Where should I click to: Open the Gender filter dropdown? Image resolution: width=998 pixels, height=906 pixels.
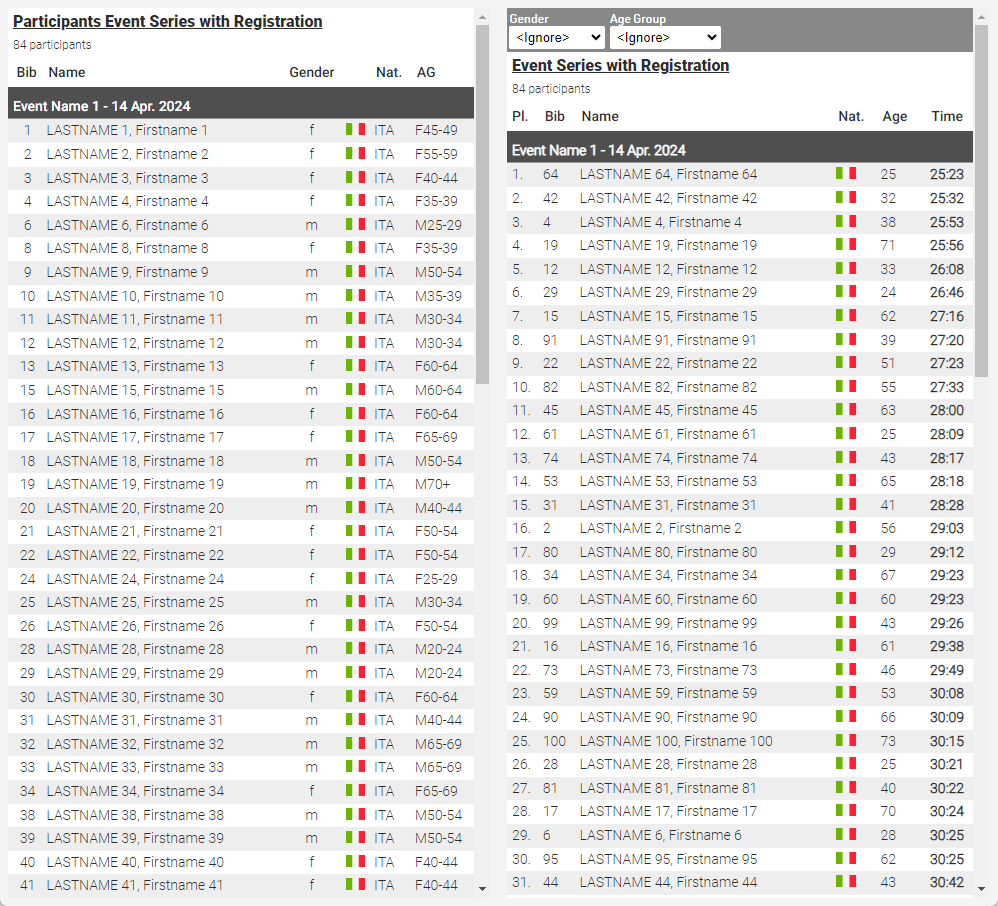[x=556, y=38]
